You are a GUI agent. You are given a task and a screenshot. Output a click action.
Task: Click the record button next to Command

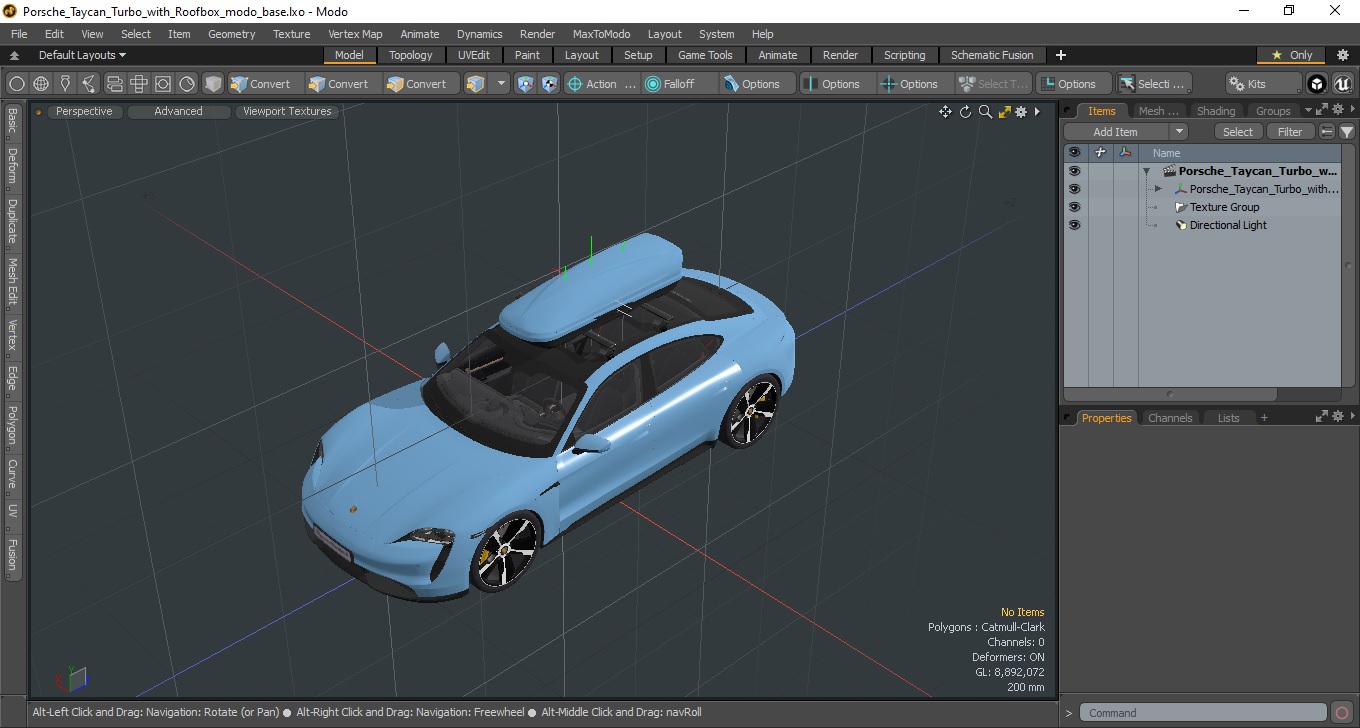coord(1342,713)
